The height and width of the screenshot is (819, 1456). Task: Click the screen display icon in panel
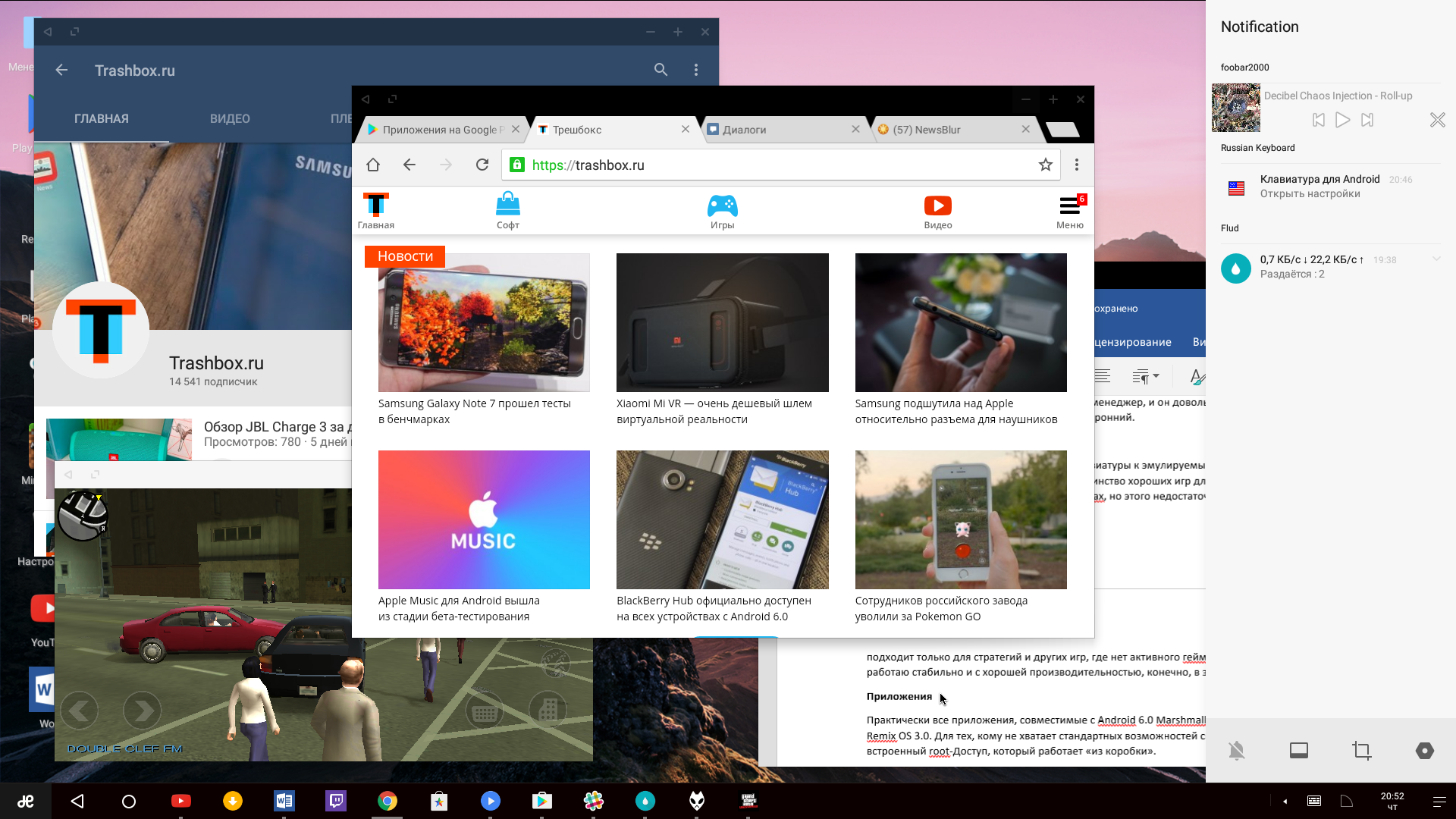[1299, 751]
